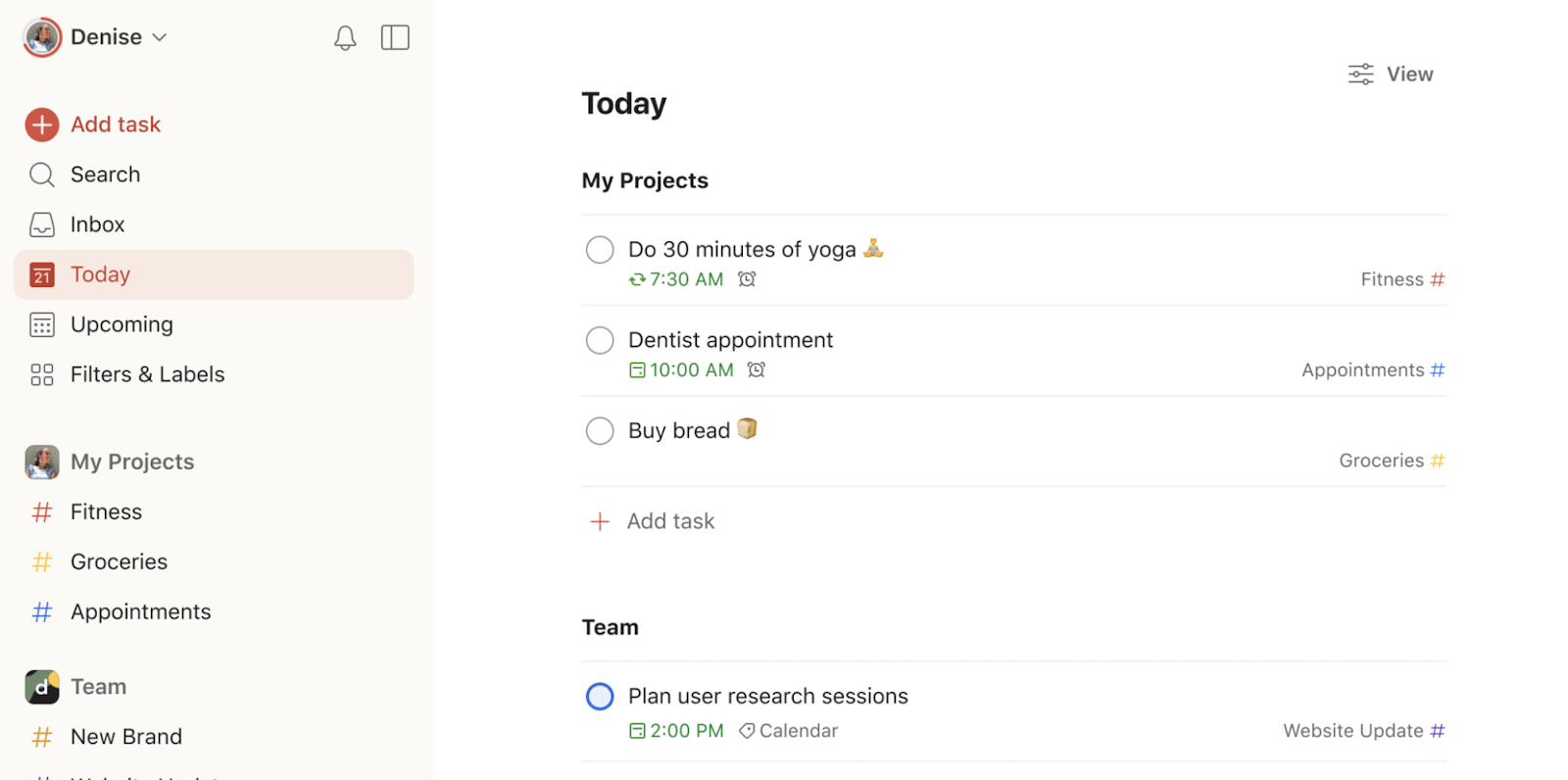Open the Filters & Labels grid icon
This screenshot has width=1568, height=780.
[x=41, y=373]
